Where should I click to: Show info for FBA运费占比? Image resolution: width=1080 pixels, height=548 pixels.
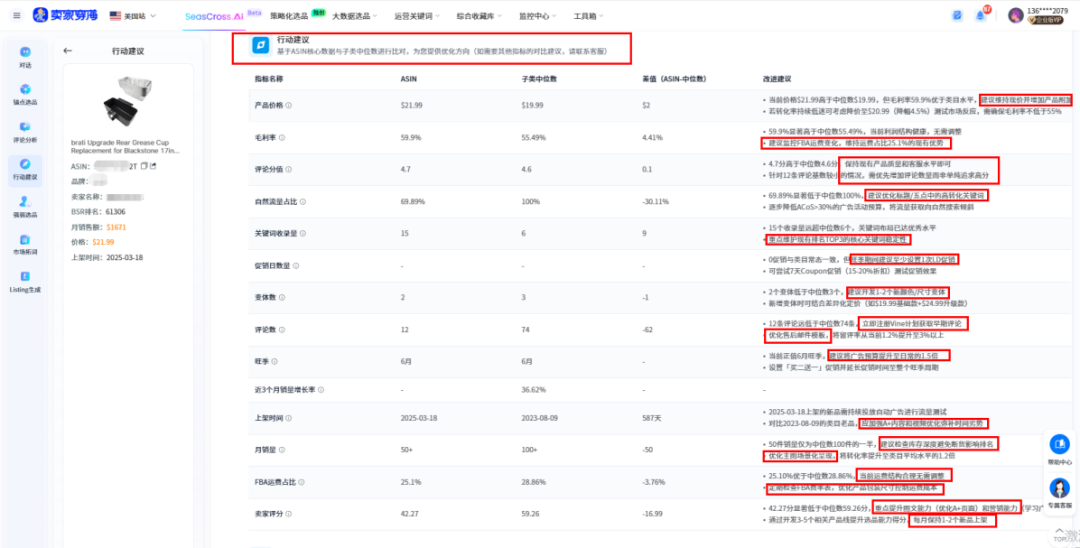point(301,482)
